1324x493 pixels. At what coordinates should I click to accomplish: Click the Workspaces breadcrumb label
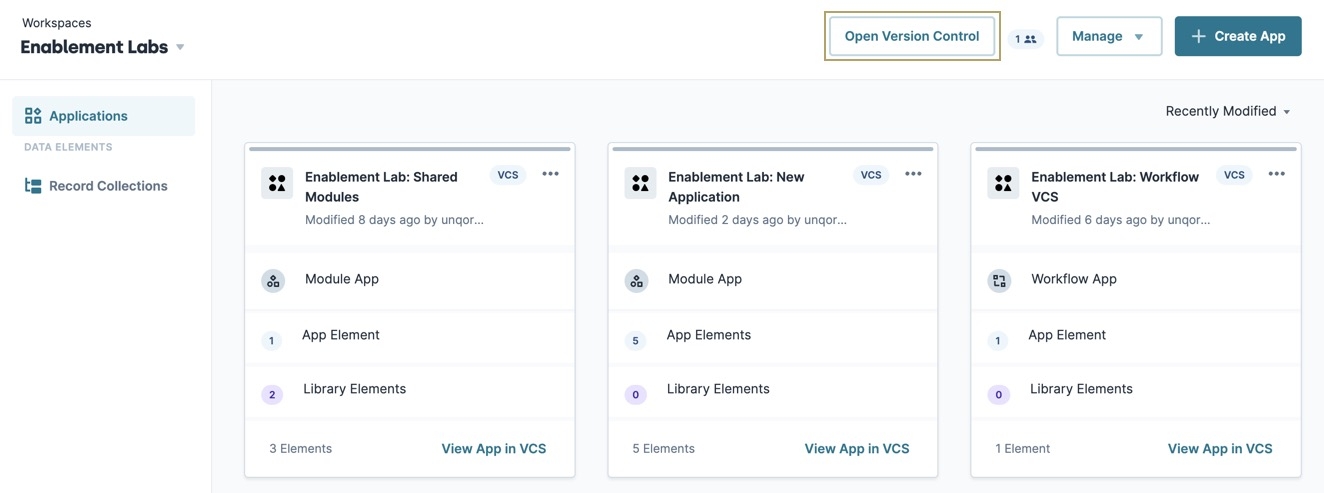coord(56,23)
